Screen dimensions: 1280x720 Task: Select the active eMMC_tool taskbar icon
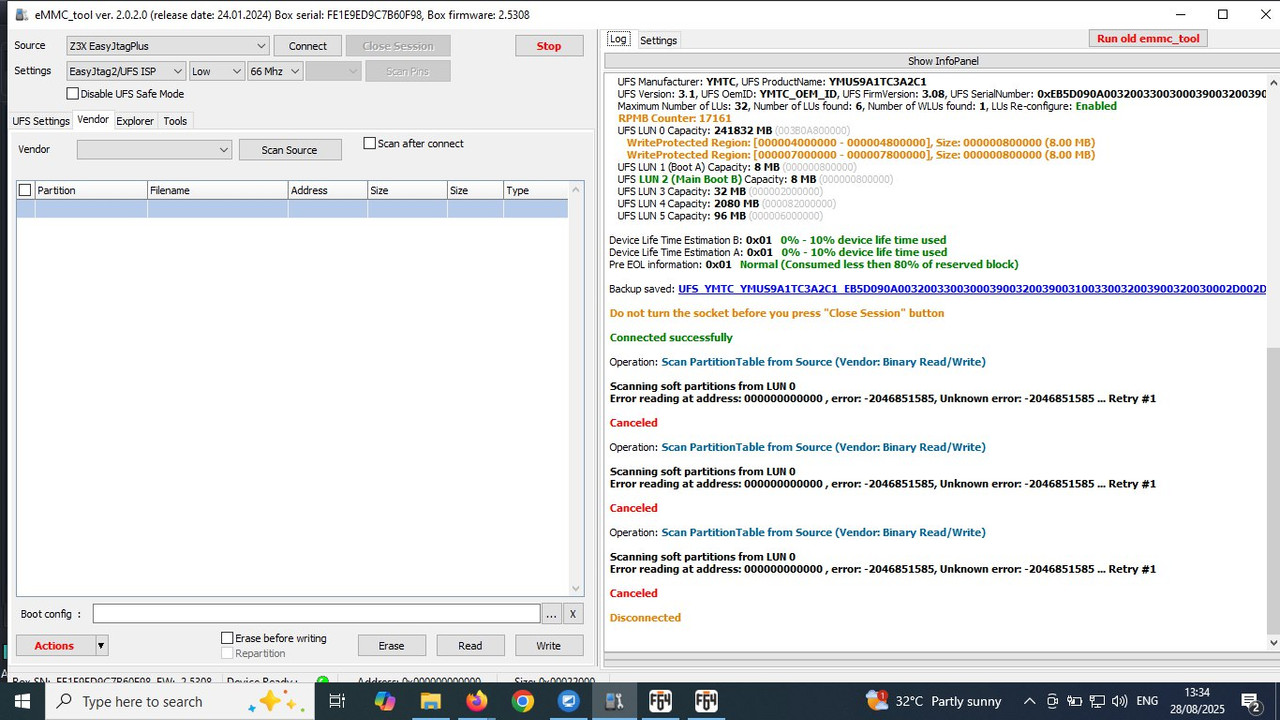click(615, 701)
